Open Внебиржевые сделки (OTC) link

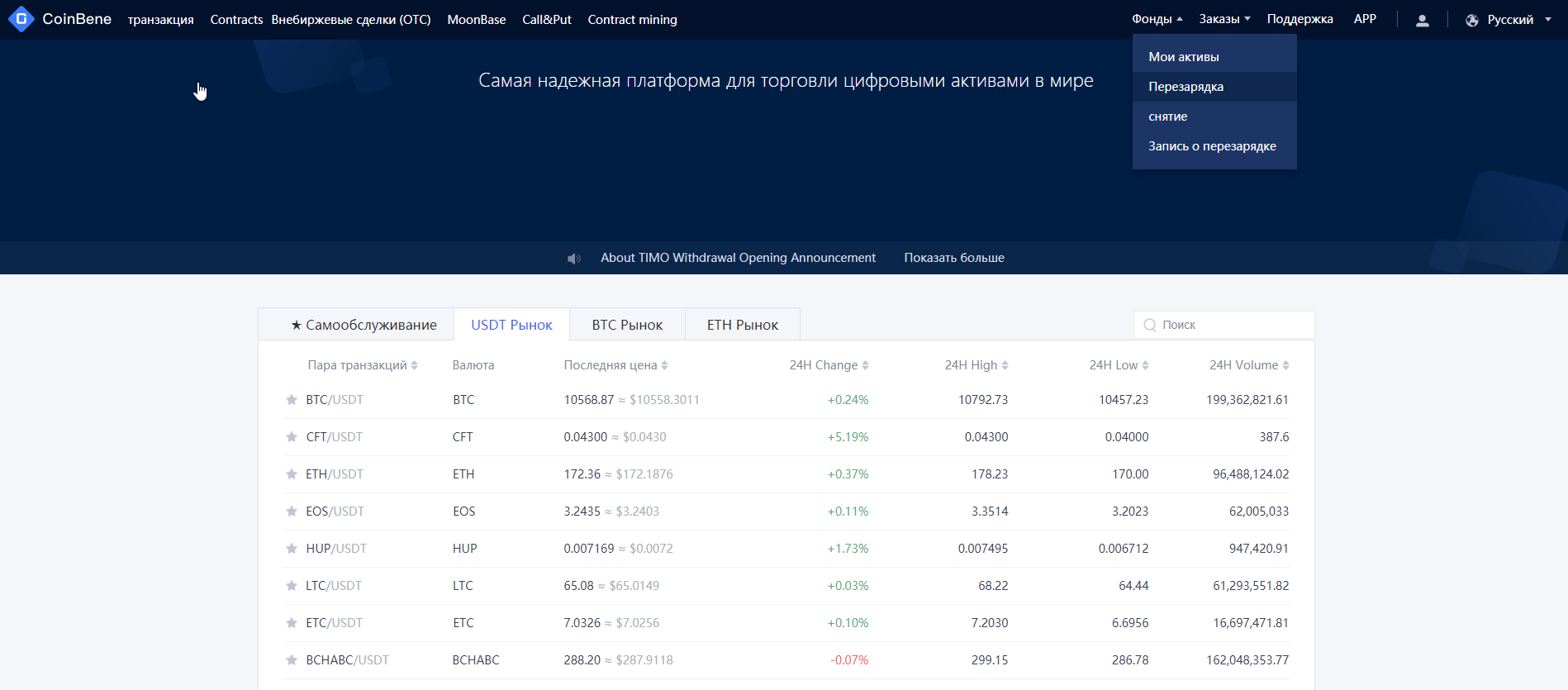coord(351,20)
